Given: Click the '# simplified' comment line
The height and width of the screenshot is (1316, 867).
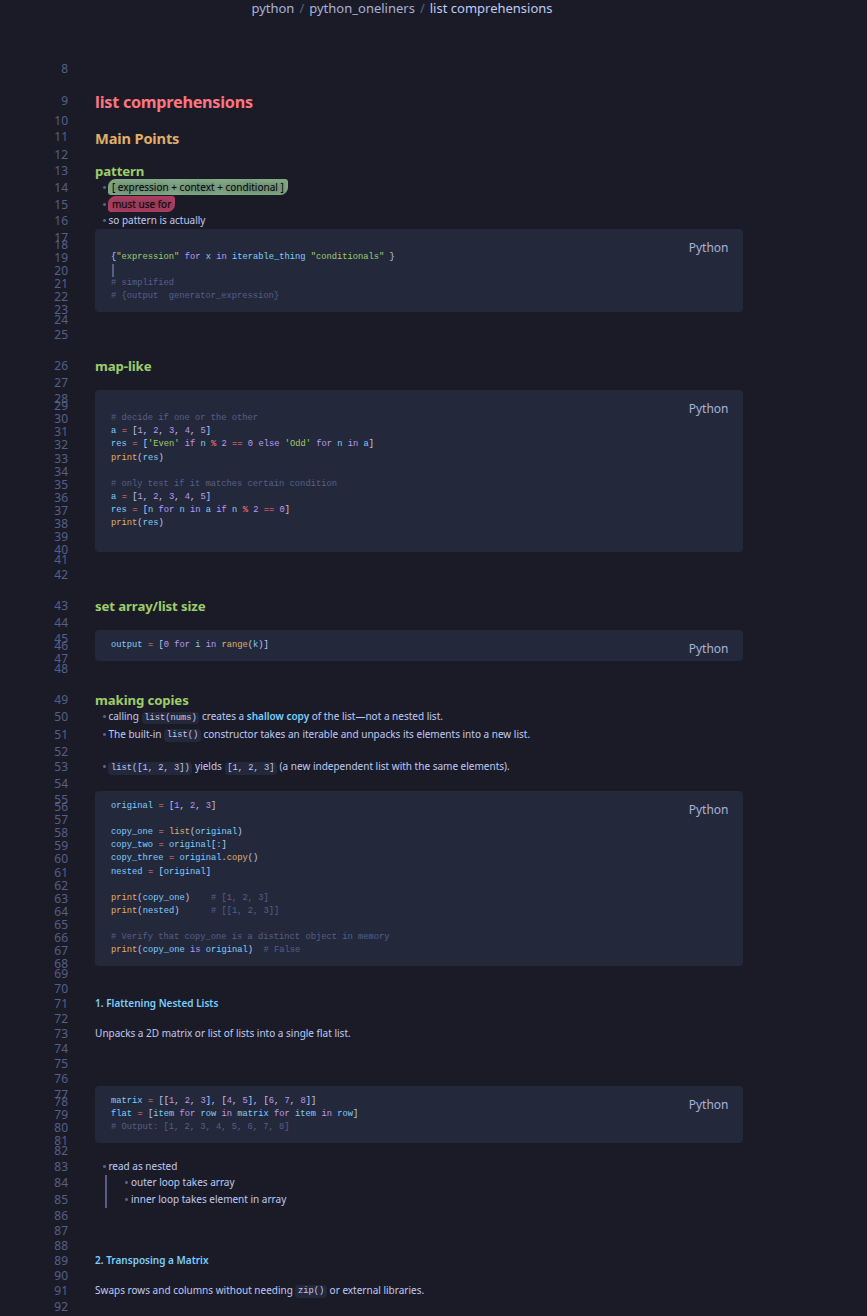Looking at the screenshot, I should click(x=142, y=282).
